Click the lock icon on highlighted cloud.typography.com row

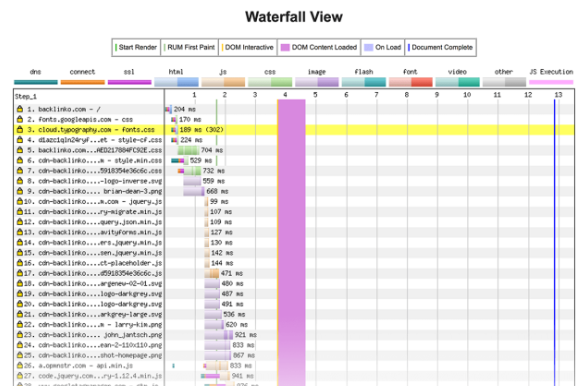(x=20, y=129)
